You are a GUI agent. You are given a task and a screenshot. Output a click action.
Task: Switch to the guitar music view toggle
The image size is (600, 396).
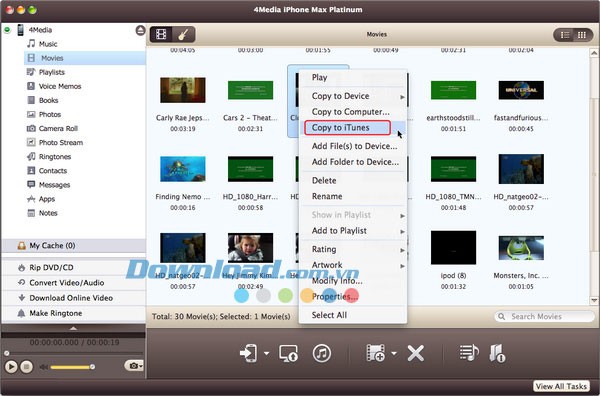pos(184,34)
